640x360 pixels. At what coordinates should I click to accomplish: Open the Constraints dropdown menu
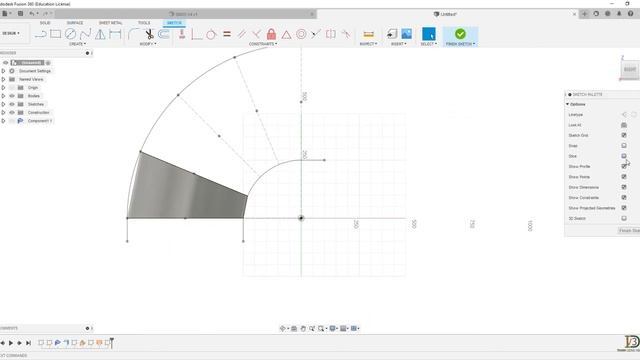[x=263, y=44]
